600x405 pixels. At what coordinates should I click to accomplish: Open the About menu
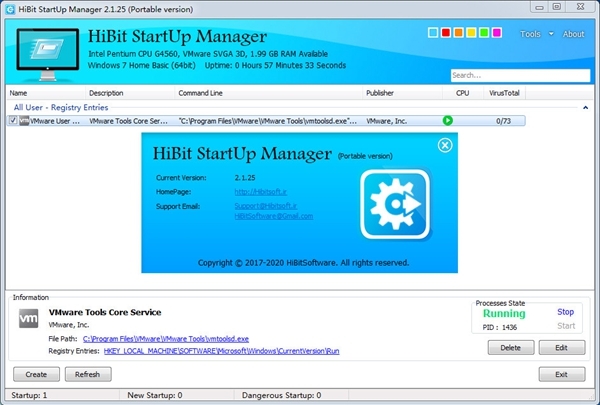coord(573,34)
